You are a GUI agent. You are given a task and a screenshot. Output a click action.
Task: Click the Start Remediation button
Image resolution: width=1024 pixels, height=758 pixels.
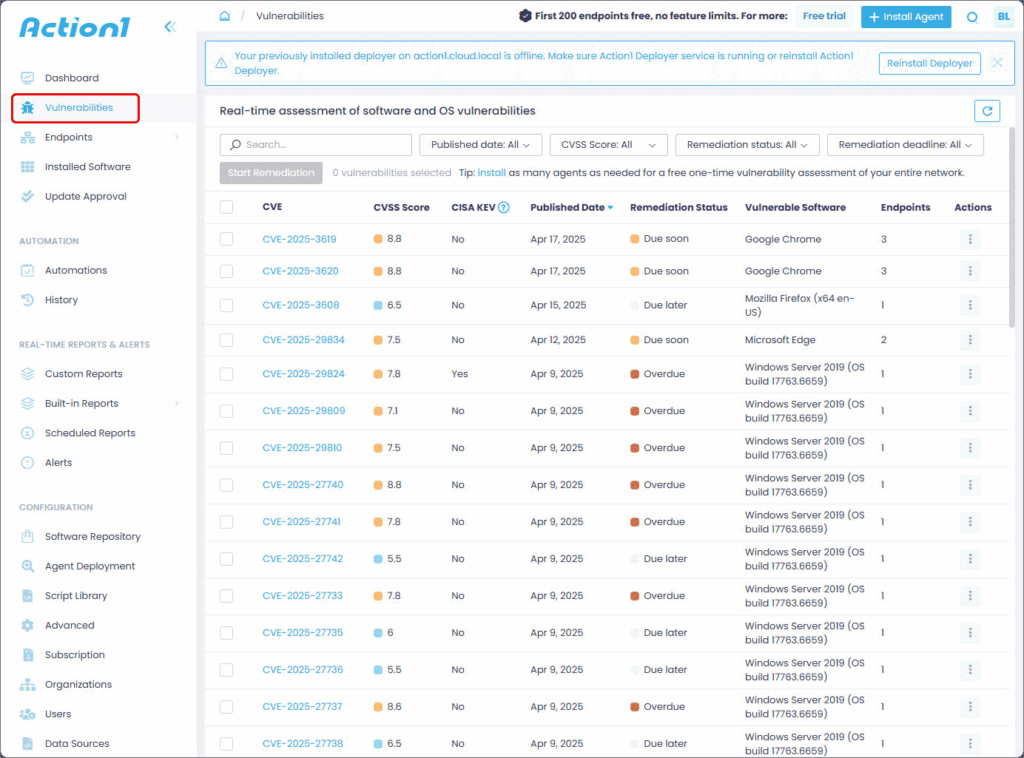pos(271,173)
